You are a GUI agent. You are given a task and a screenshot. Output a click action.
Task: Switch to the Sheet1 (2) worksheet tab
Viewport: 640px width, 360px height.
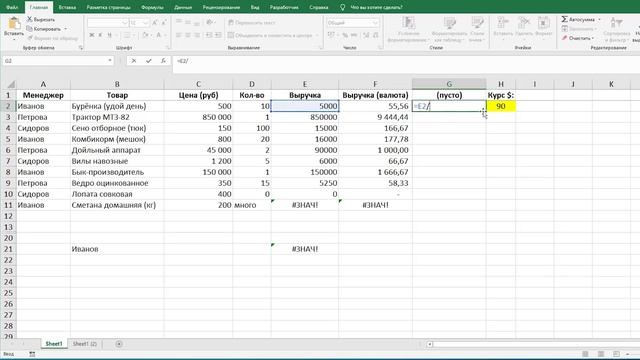[x=85, y=344]
